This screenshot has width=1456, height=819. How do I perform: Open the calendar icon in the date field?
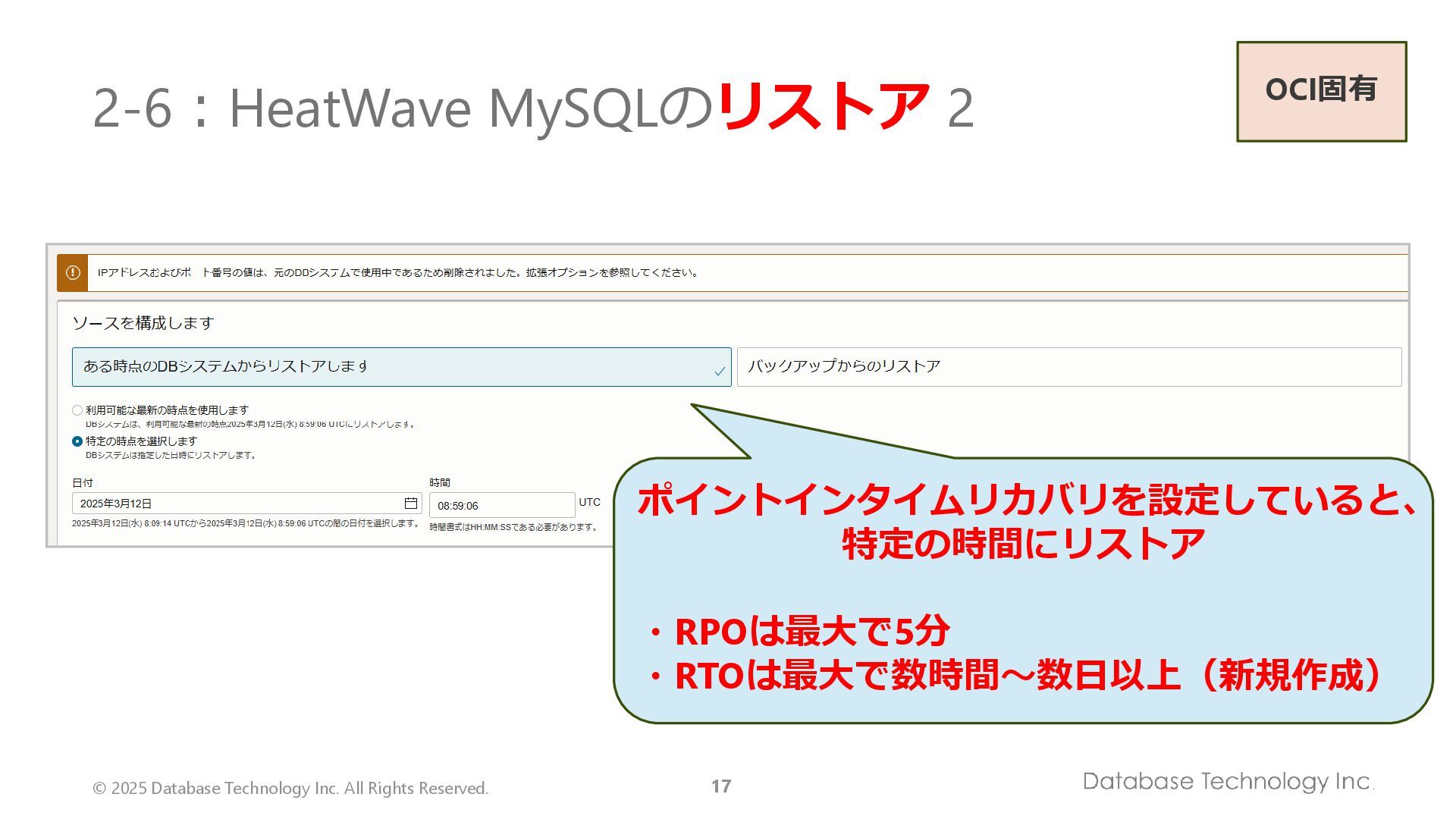tap(411, 504)
